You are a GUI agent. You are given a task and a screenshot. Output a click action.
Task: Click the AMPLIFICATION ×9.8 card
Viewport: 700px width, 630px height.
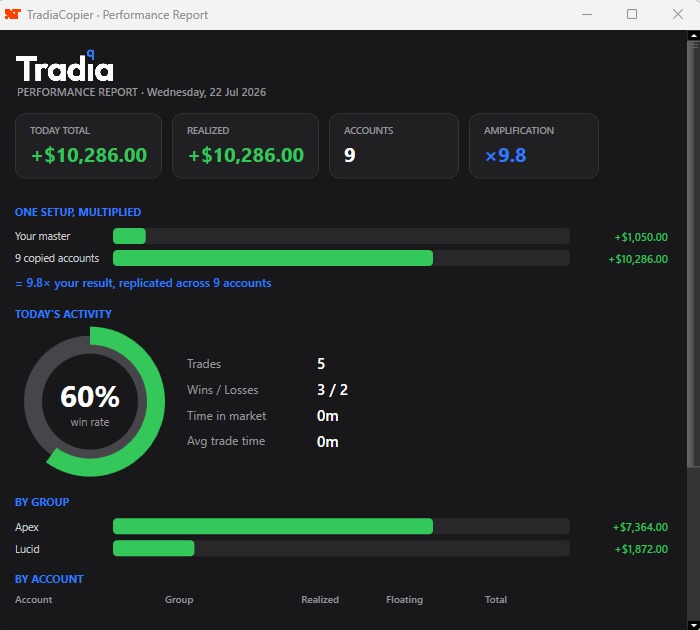click(534, 146)
